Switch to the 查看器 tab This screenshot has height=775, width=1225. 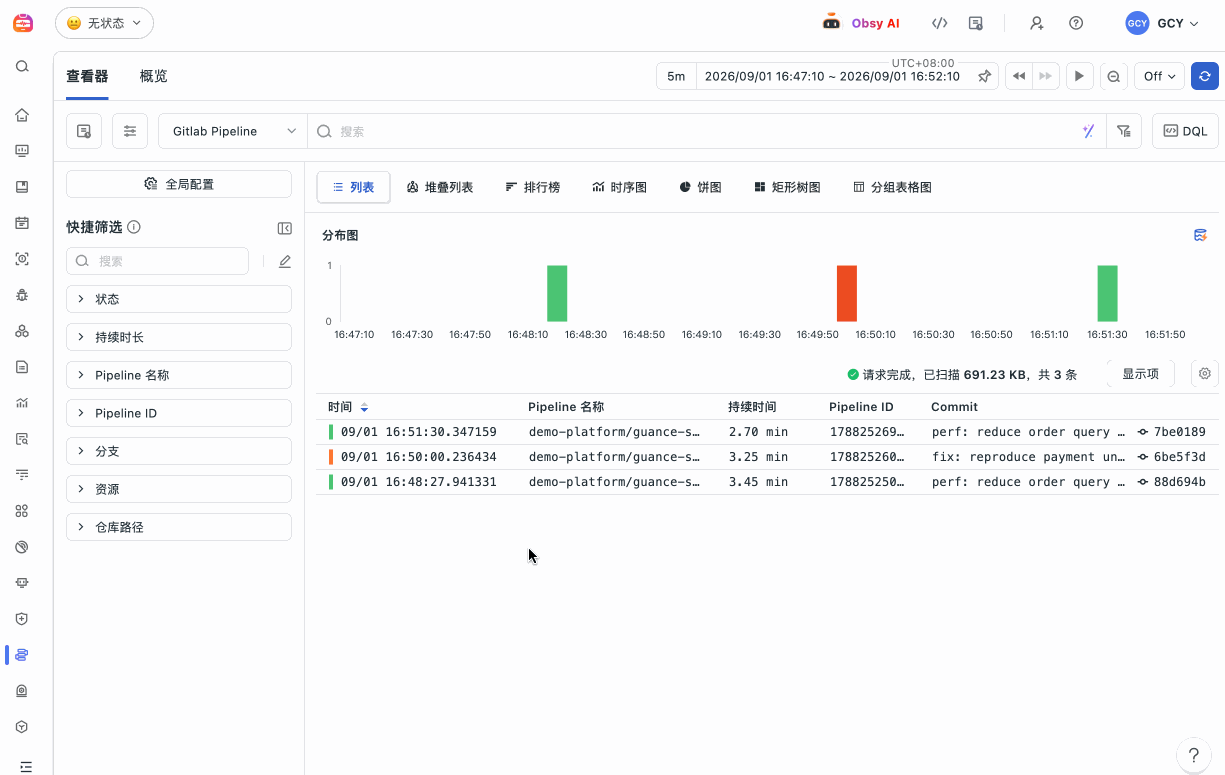(87, 76)
